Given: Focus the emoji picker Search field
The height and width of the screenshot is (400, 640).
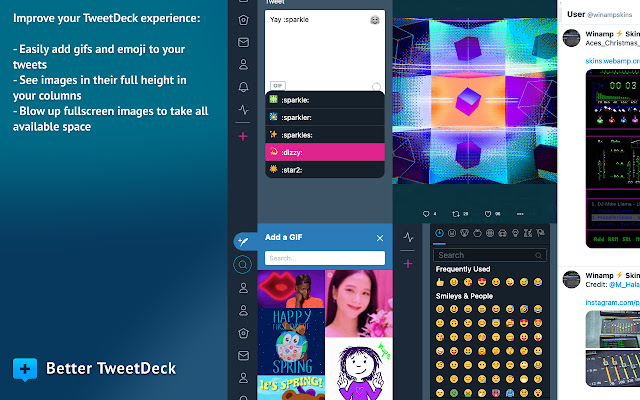Looking at the screenshot, I should click(490, 255).
